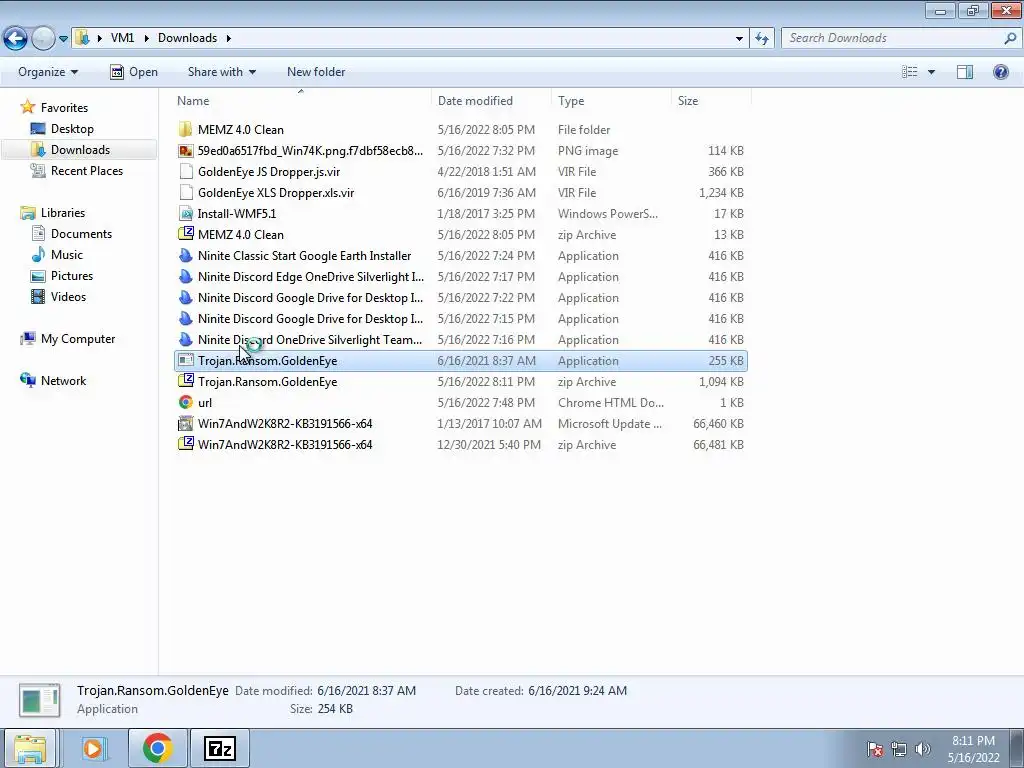Click the details pane file thumbnail
The height and width of the screenshot is (768, 1024).
tap(39, 700)
